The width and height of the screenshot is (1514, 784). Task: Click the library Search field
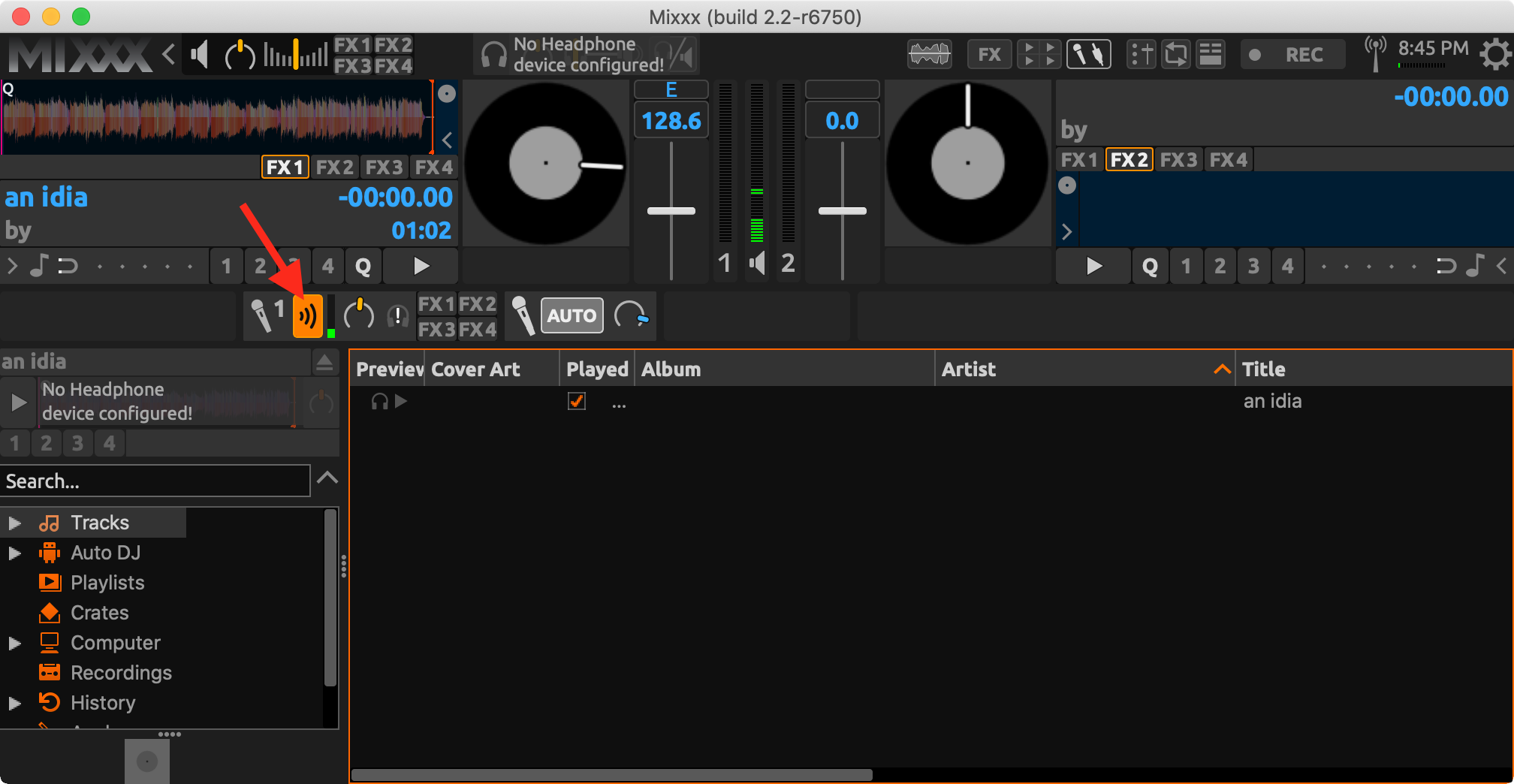tap(155, 481)
